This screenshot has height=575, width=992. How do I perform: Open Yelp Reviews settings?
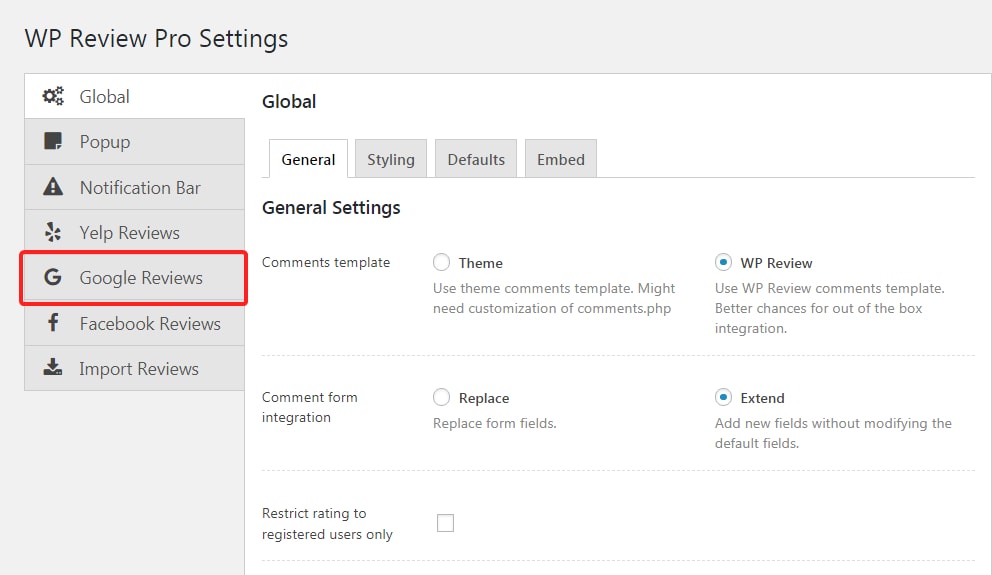[x=135, y=233]
